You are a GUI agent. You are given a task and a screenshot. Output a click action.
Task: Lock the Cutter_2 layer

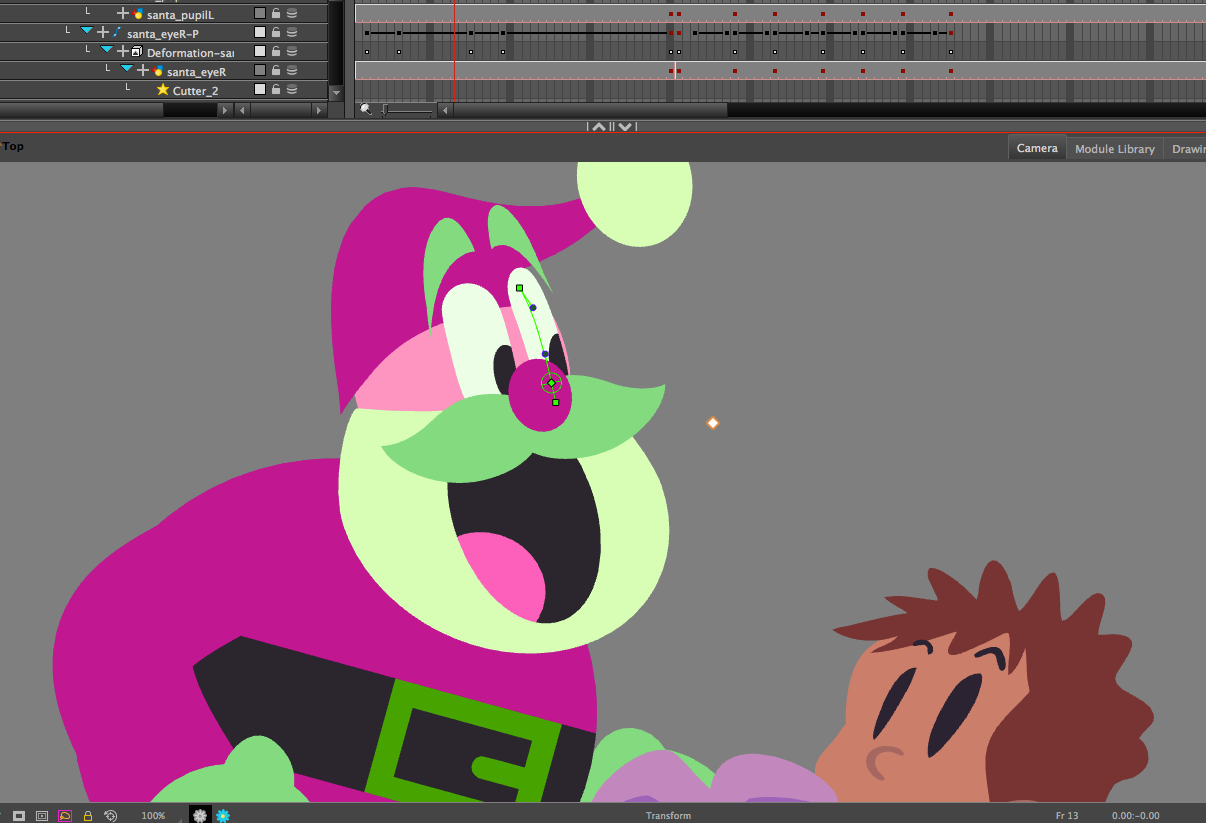coord(276,90)
